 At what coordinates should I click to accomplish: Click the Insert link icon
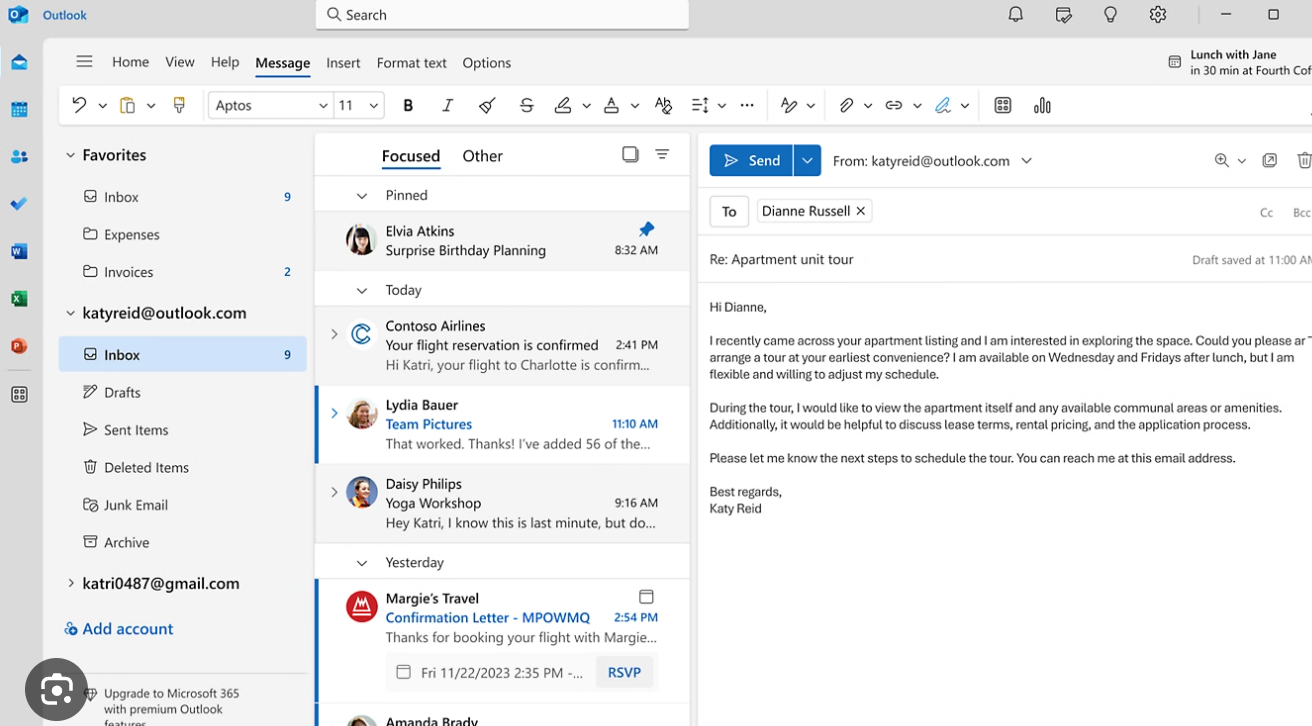(x=894, y=105)
